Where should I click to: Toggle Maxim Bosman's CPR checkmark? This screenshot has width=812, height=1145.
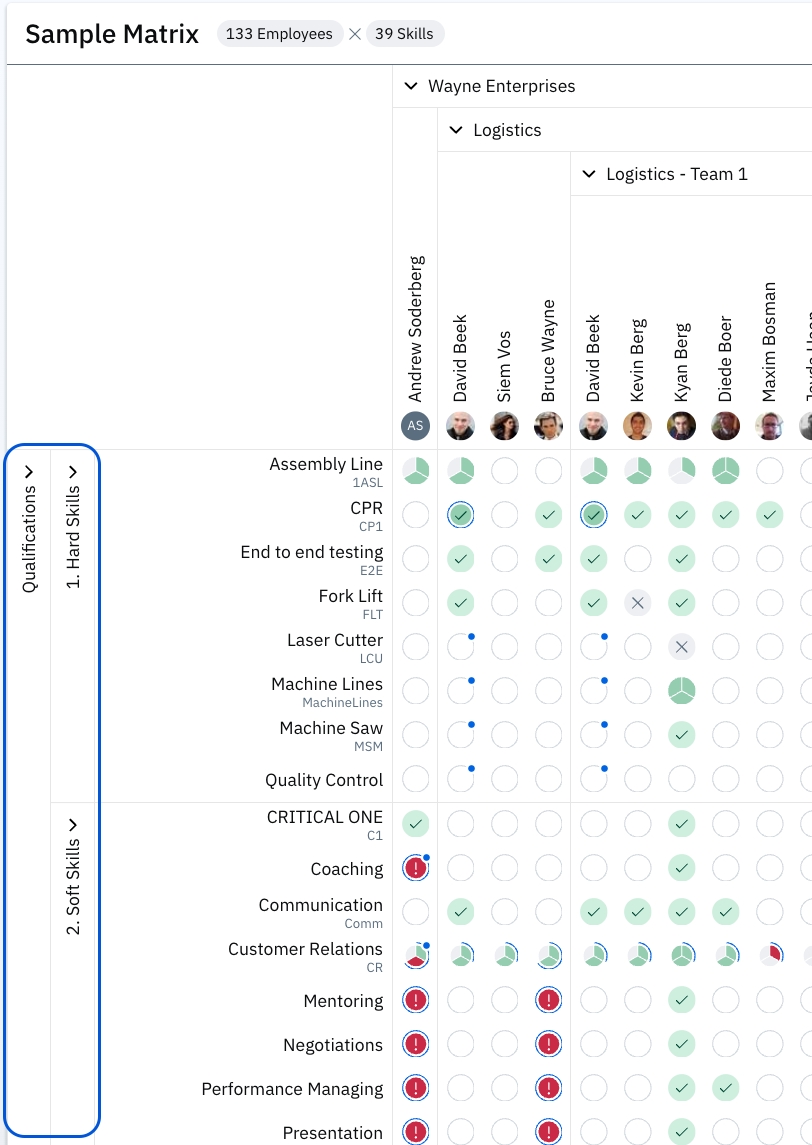pos(769,515)
